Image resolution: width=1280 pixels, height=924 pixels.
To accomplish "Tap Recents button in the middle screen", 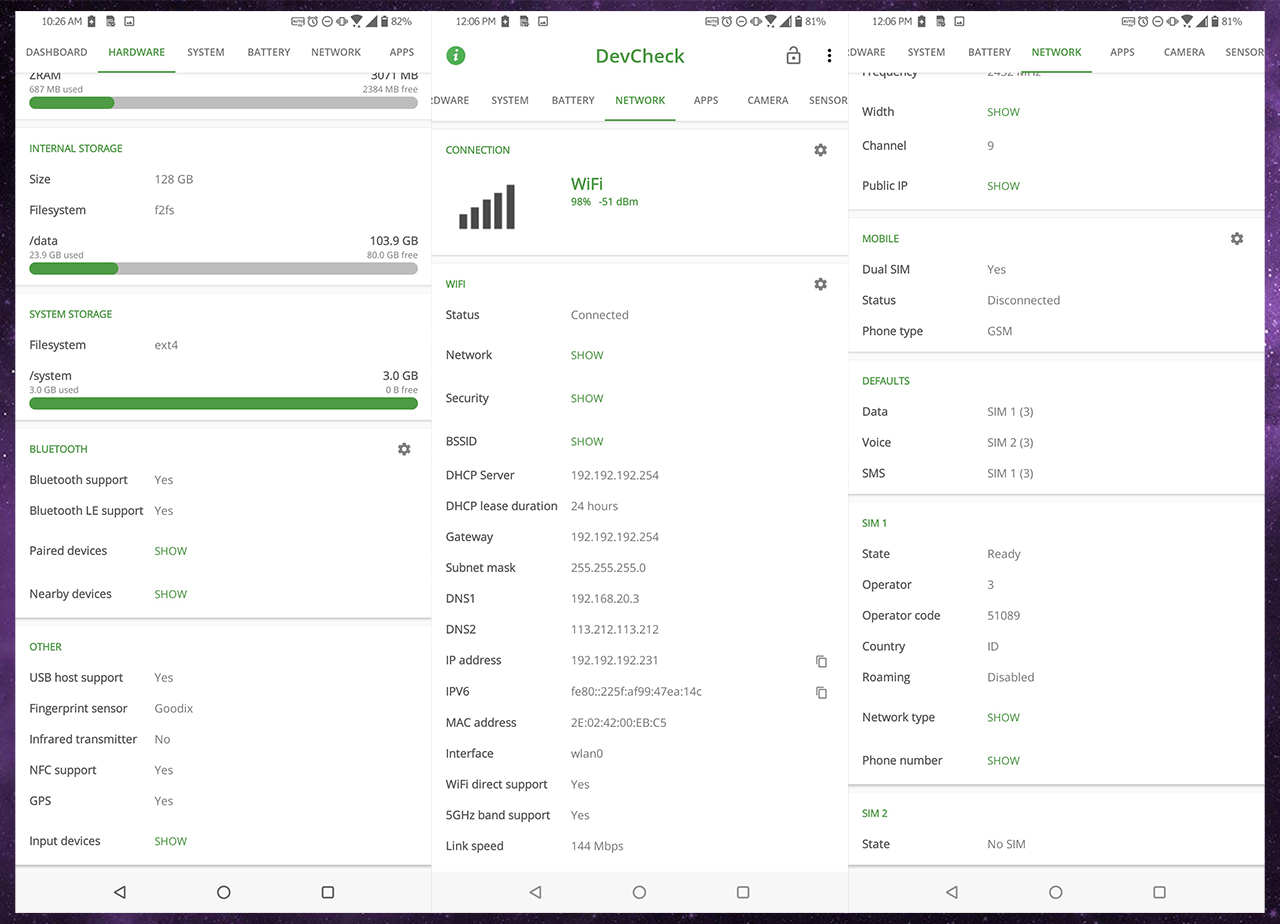I will point(743,892).
